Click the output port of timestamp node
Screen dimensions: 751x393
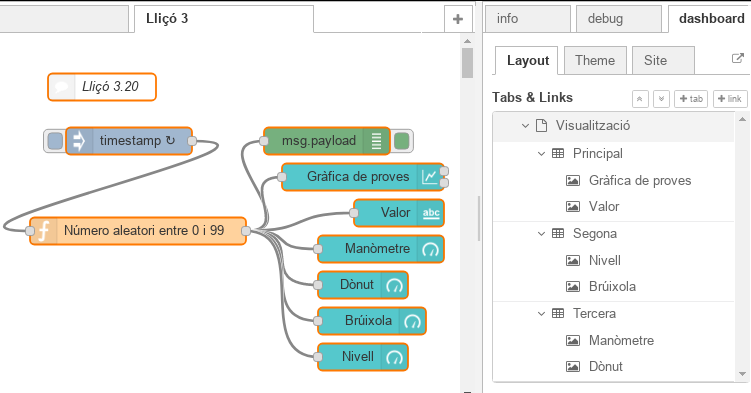click(192, 141)
